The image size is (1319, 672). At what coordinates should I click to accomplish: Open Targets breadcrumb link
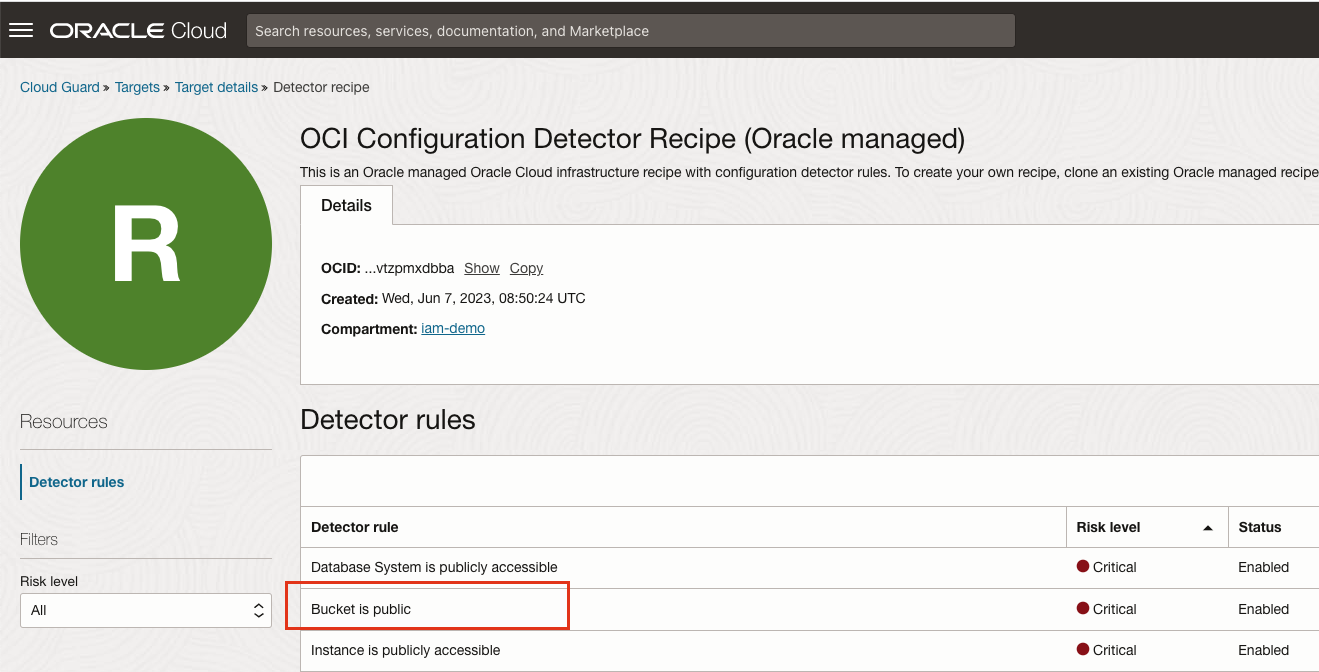point(137,87)
